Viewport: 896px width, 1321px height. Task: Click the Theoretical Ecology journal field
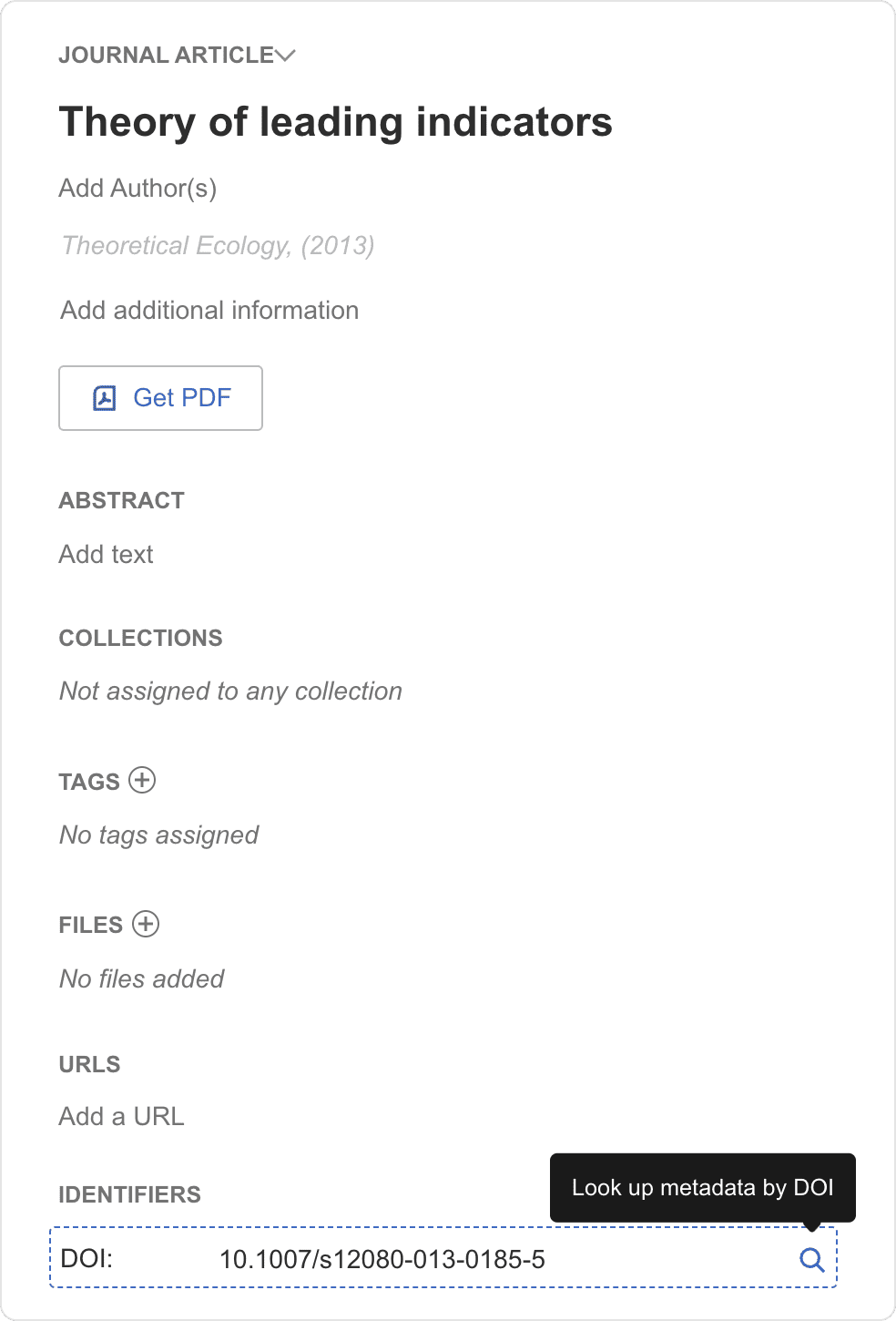[217, 245]
